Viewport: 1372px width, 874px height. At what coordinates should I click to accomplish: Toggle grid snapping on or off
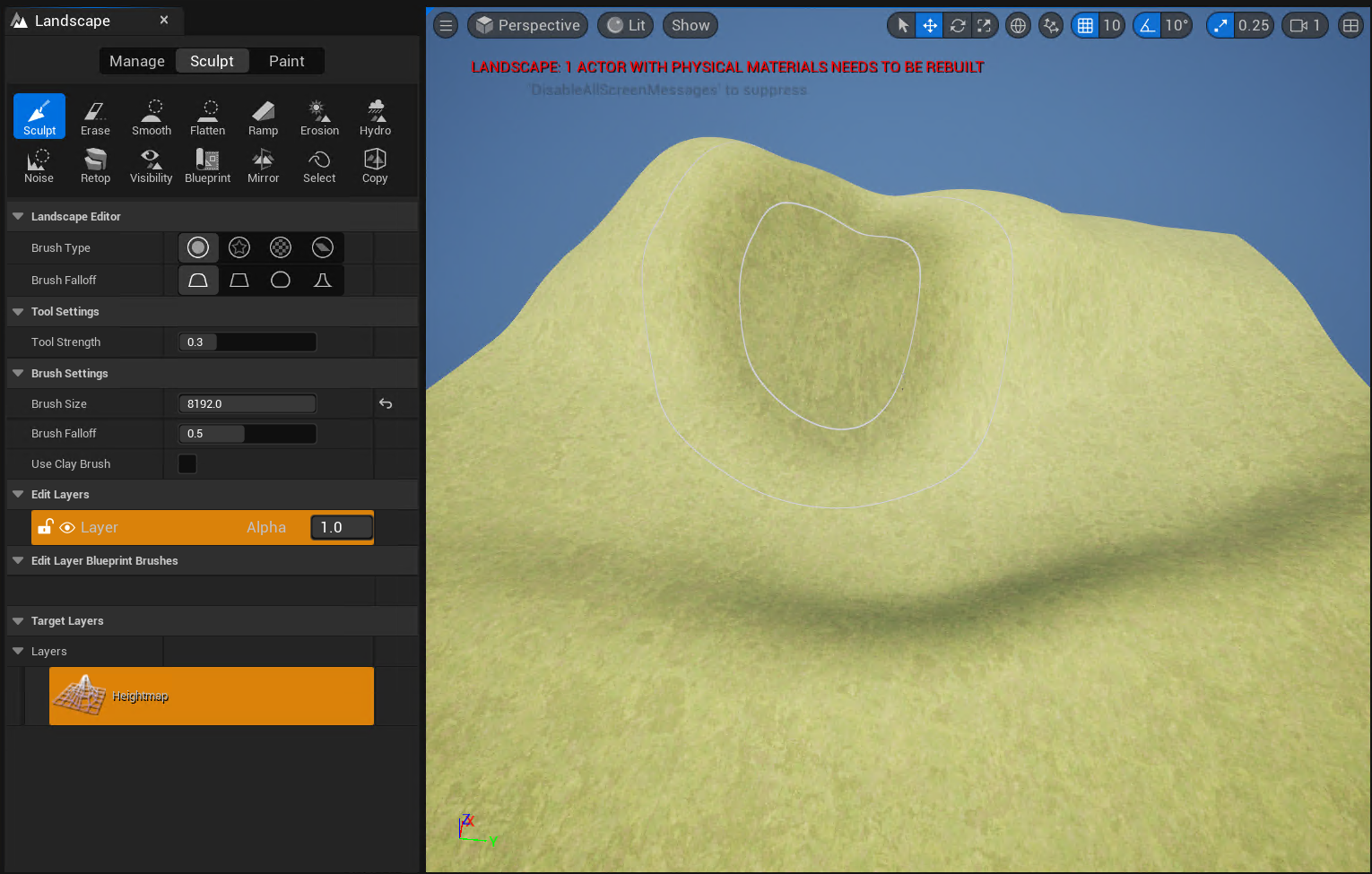tap(1085, 25)
